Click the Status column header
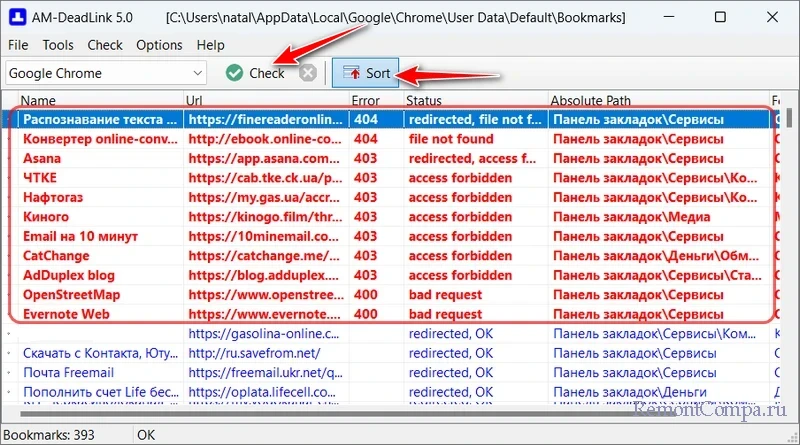800x445 pixels. 424,101
